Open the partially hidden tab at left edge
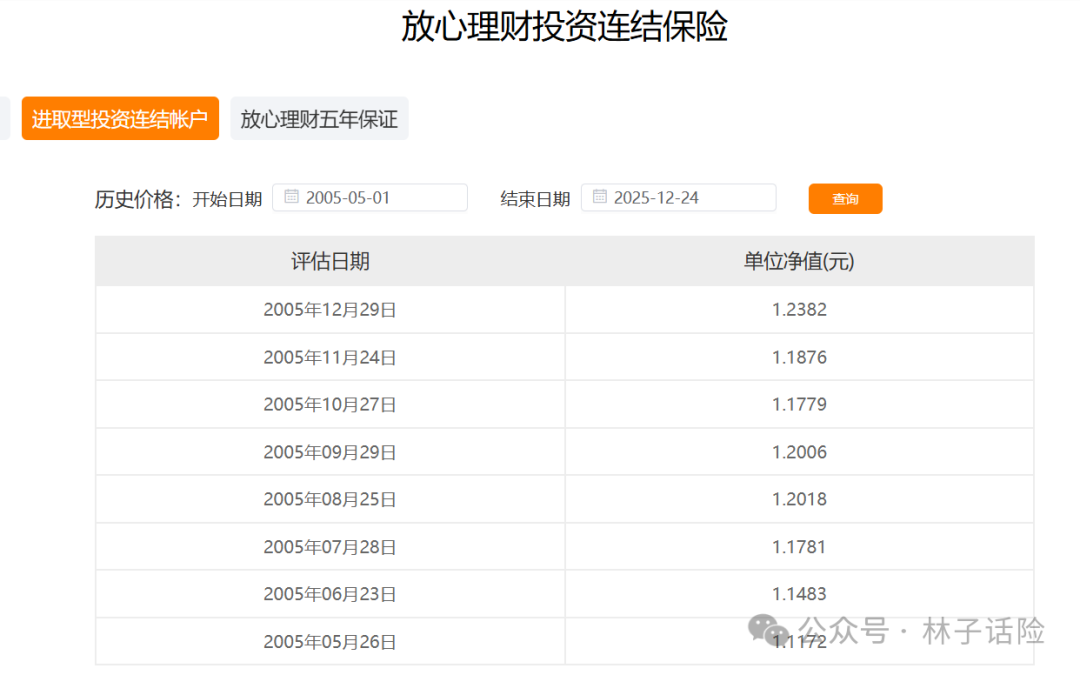This screenshot has width=1080, height=675. 4,119
